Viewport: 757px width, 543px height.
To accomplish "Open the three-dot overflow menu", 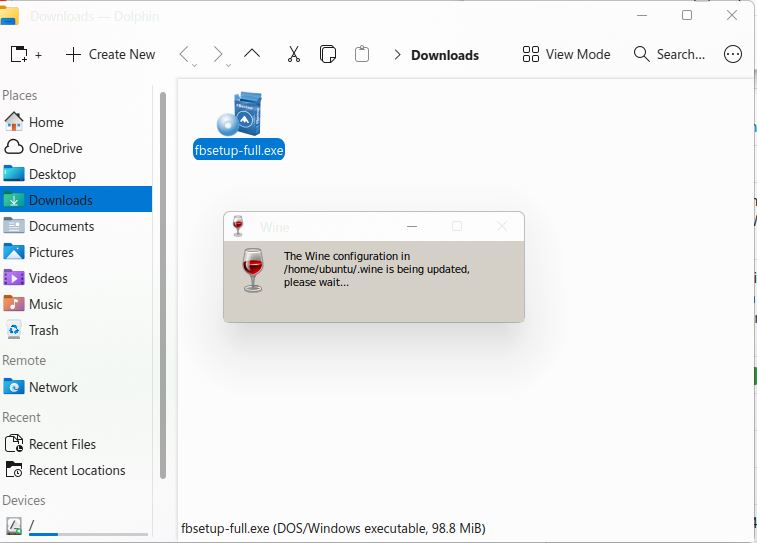I will click(732, 54).
